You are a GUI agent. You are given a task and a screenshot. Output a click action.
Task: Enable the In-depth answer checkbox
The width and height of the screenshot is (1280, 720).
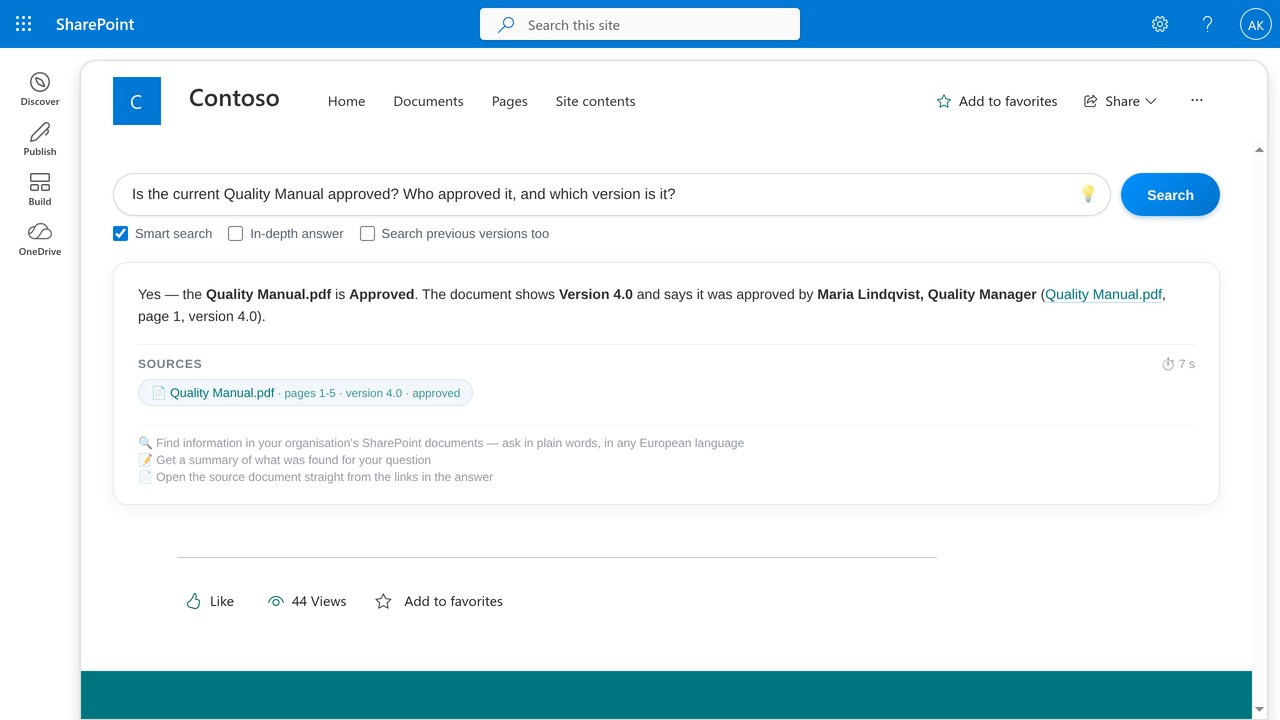pyautogui.click(x=236, y=234)
